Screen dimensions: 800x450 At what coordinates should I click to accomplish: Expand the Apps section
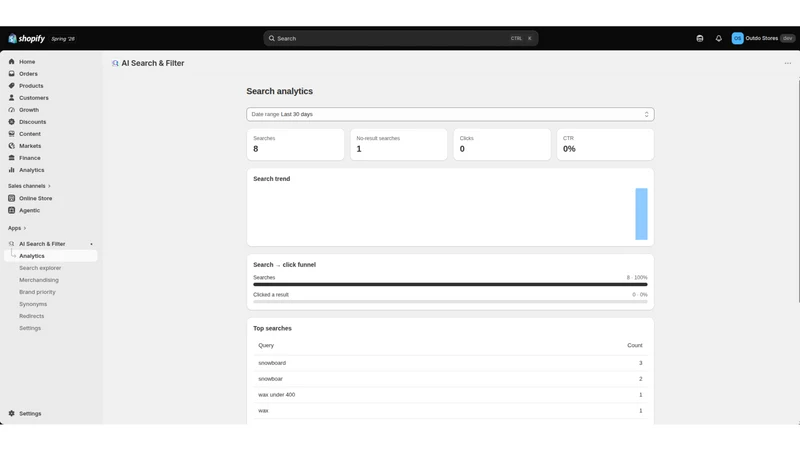tap(17, 228)
